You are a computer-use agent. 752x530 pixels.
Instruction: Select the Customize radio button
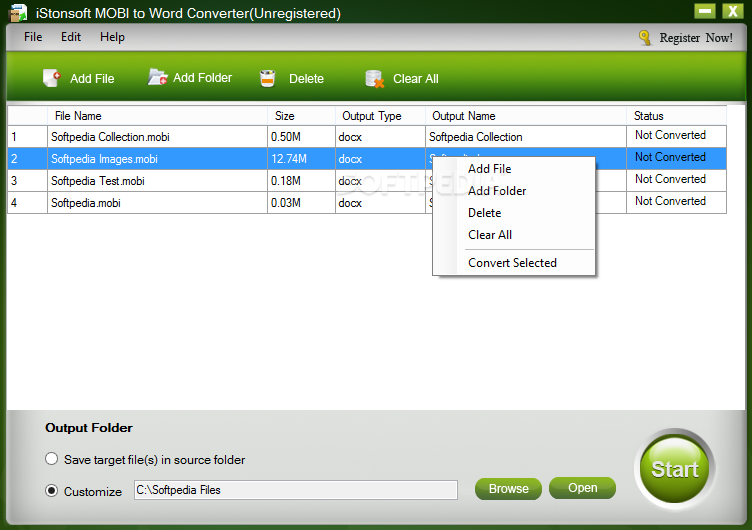(51, 491)
